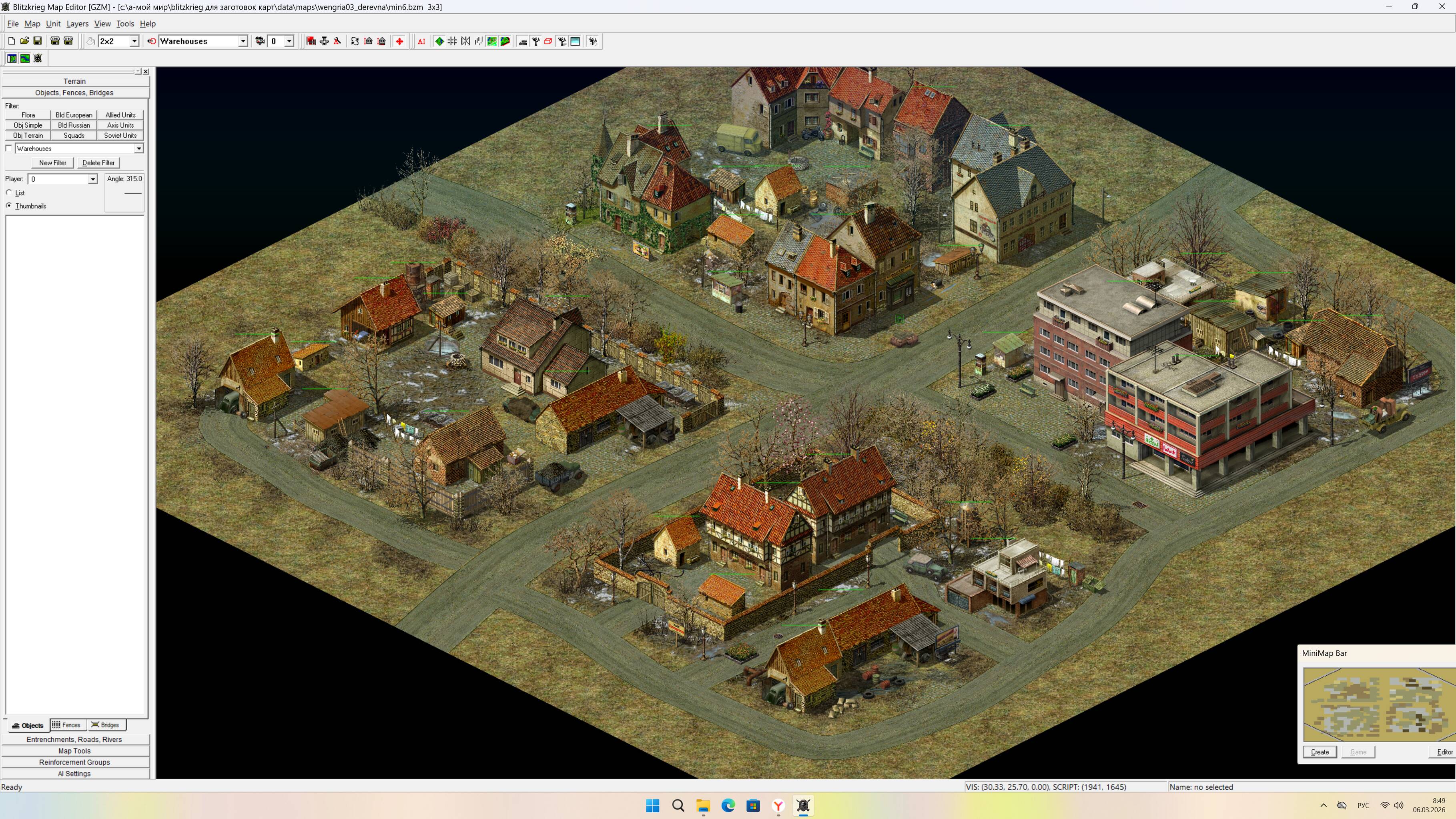Screen dimensions: 1456x819
Task: Click the red cross move icon
Action: pyautogui.click(x=399, y=41)
